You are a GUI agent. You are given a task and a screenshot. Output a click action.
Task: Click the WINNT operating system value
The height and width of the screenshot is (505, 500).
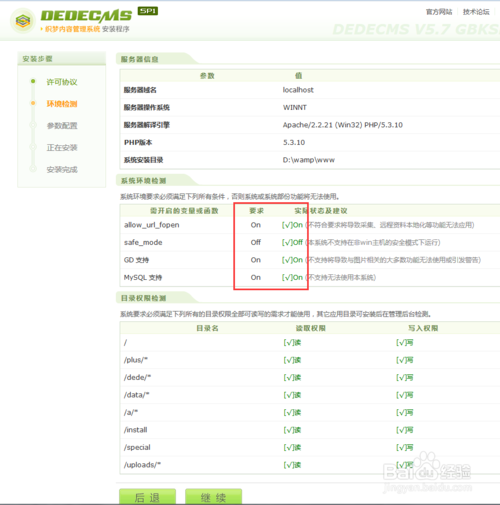pos(295,107)
